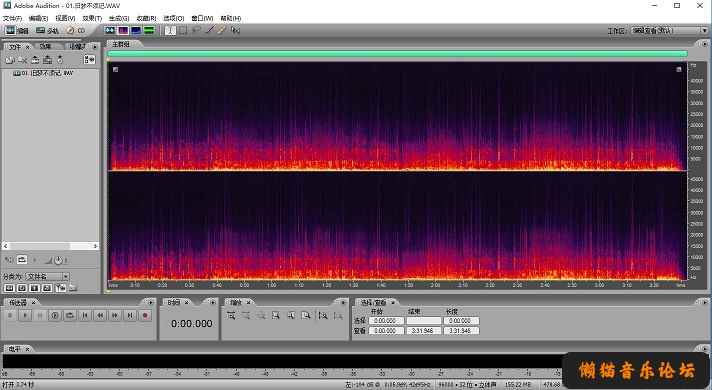
Task: Choose the lasso selection tool
Action: click(196, 30)
